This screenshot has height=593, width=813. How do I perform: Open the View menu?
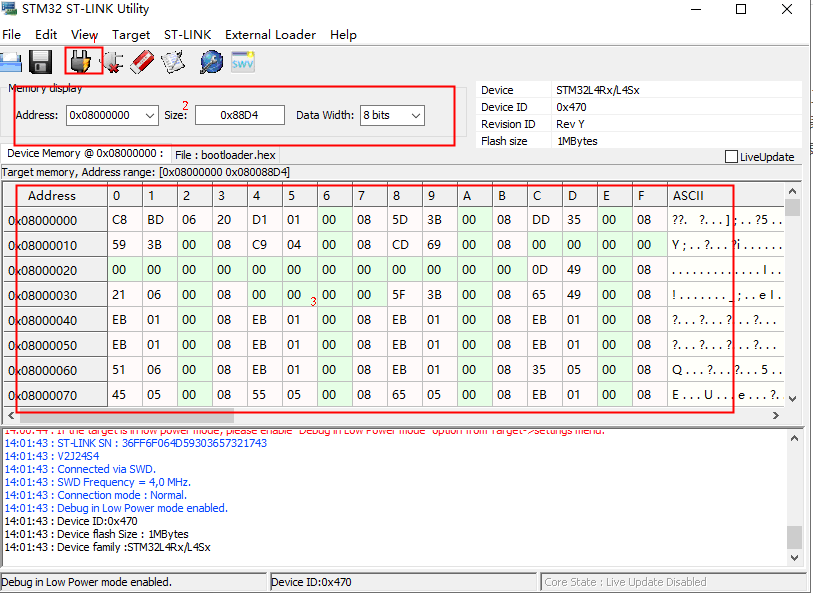[x=85, y=34]
